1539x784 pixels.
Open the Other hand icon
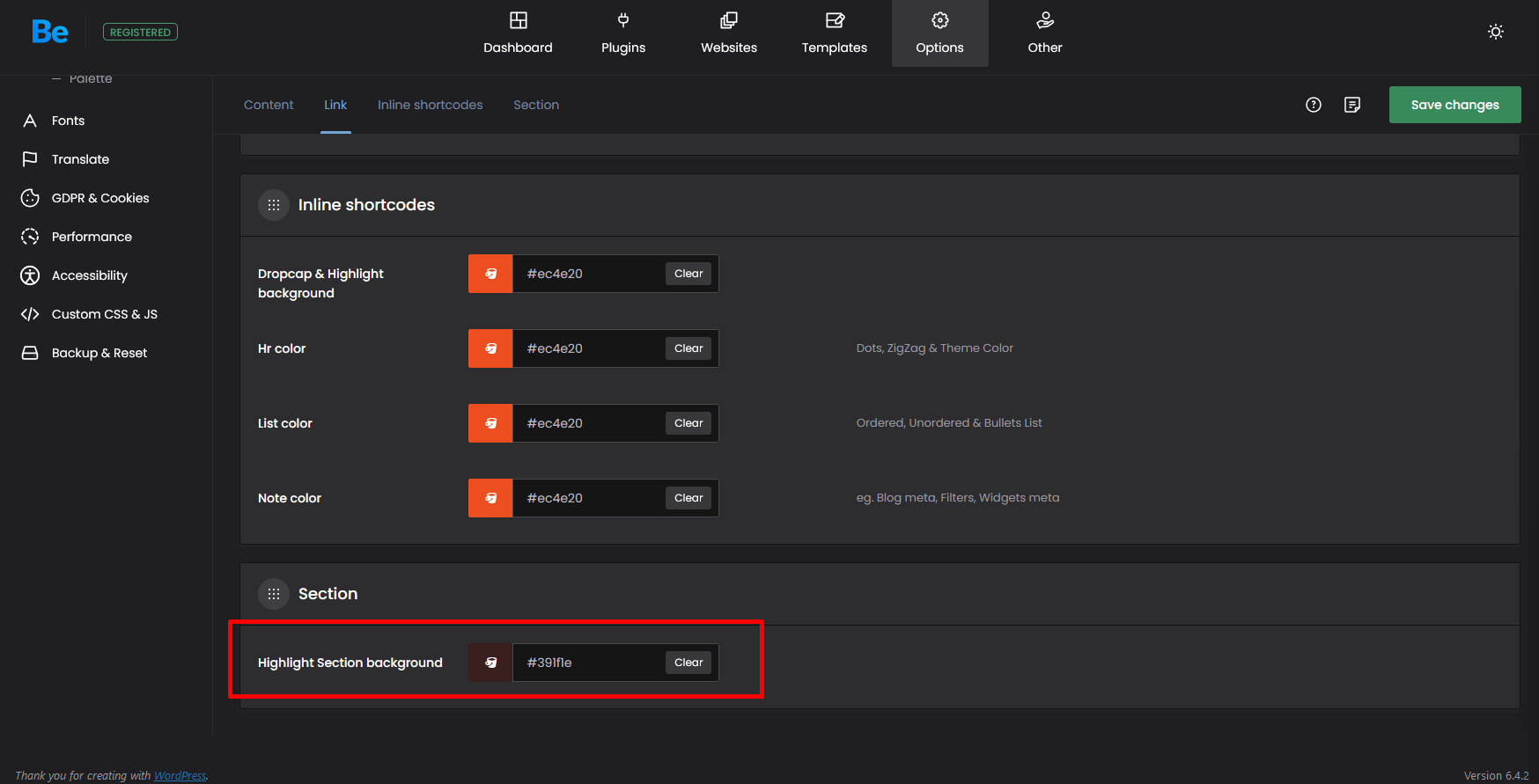click(x=1045, y=20)
